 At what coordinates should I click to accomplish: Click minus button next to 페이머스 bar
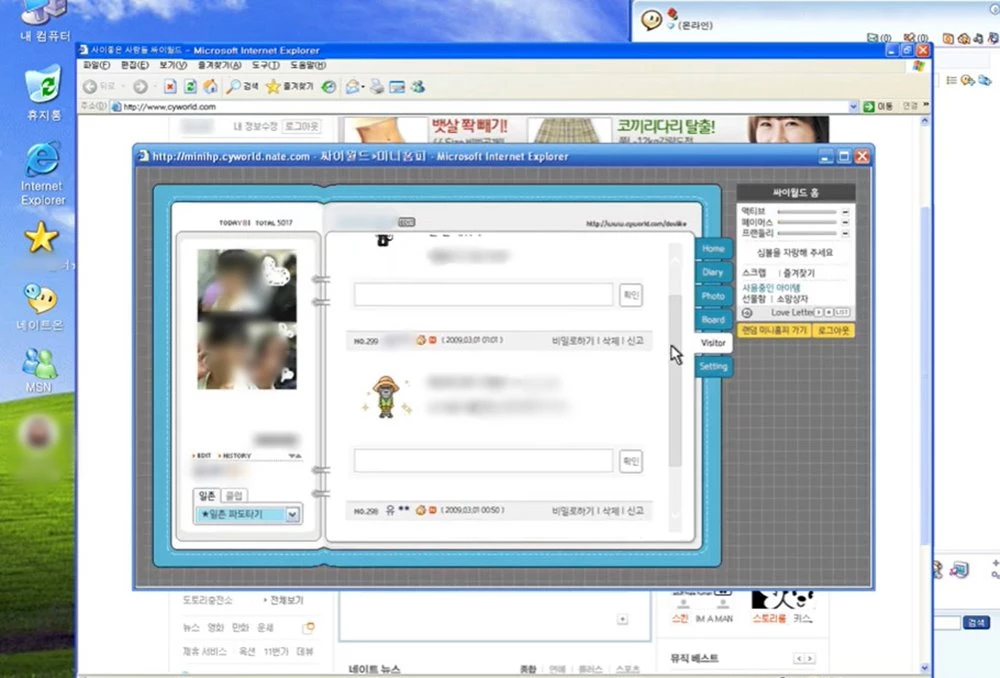coord(845,223)
